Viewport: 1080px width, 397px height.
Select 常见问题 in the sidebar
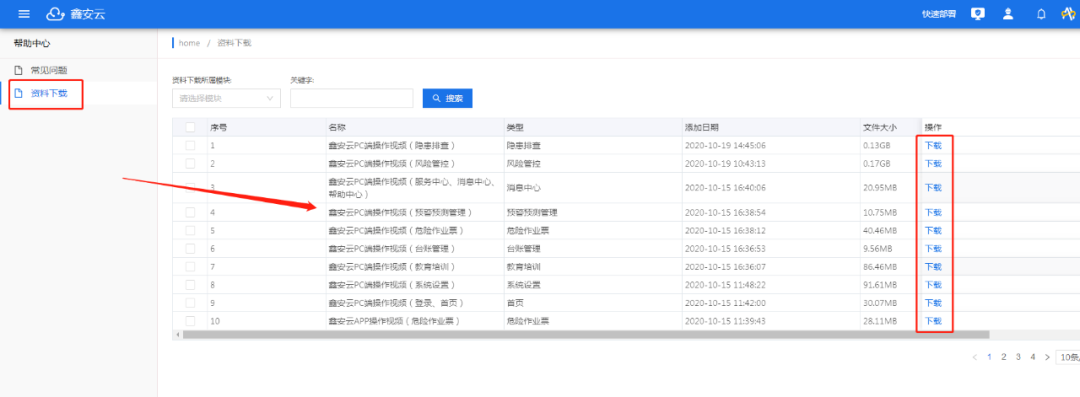pyautogui.click(x=49, y=70)
